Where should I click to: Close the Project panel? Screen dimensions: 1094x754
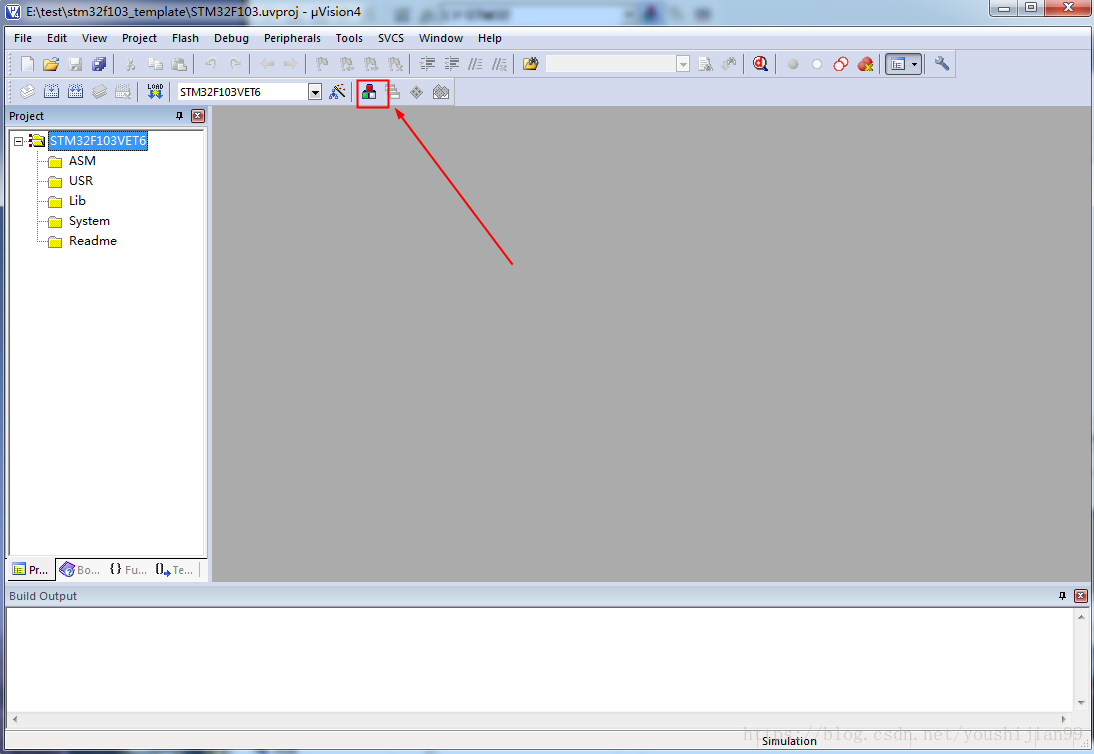(x=198, y=116)
